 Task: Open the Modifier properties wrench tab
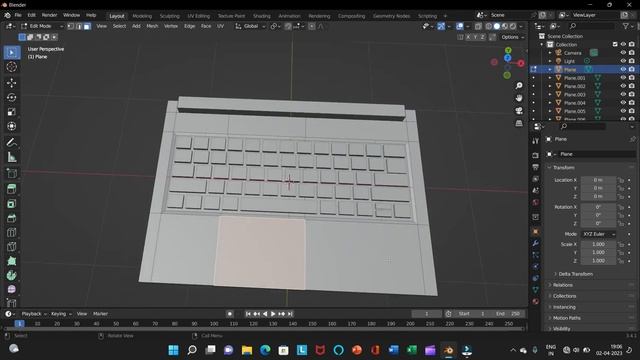[x=536, y=243]
